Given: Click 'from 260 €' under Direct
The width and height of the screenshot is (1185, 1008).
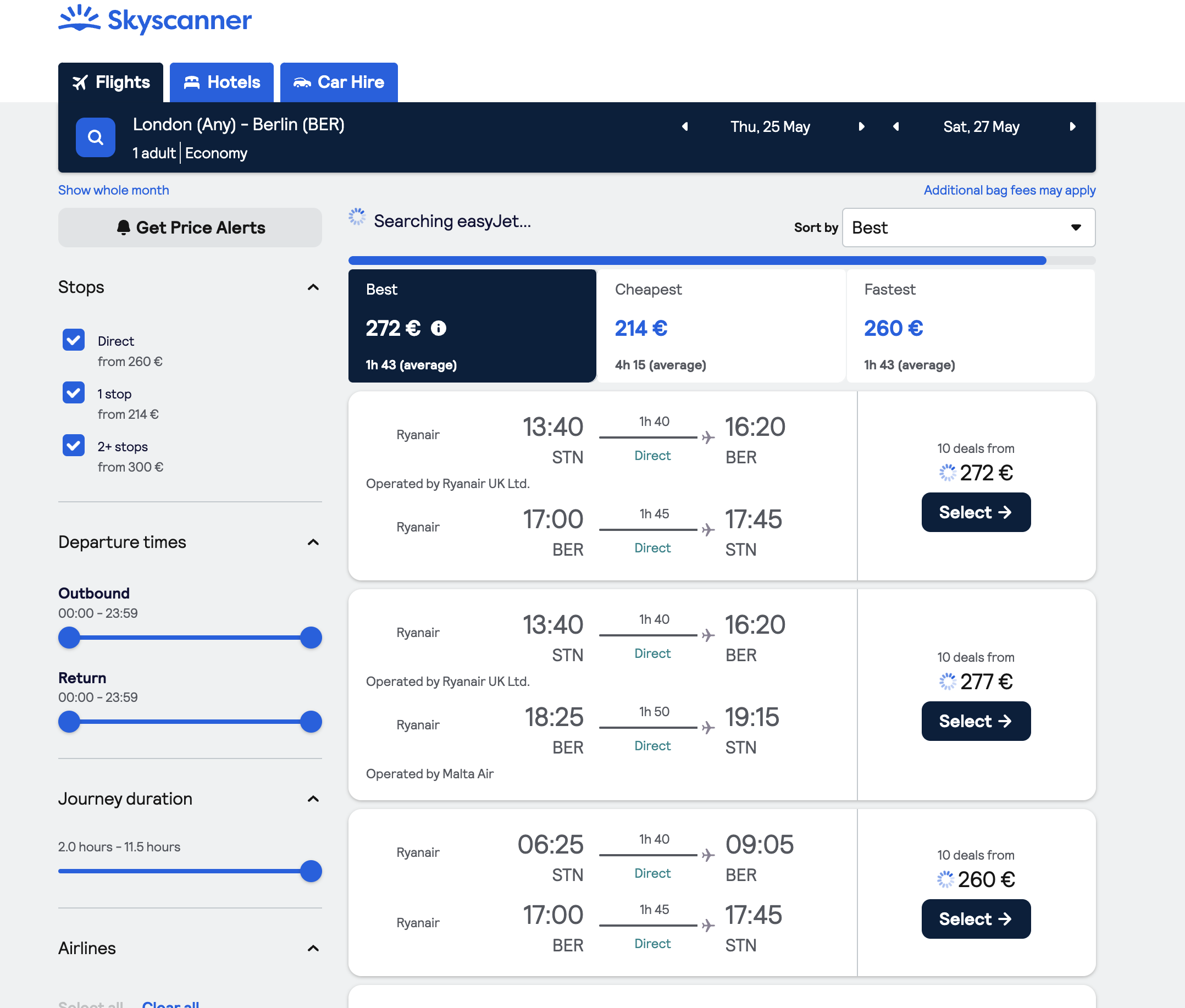Looking at the screenshot, I should pyautogui.click(x=130, y=362).
